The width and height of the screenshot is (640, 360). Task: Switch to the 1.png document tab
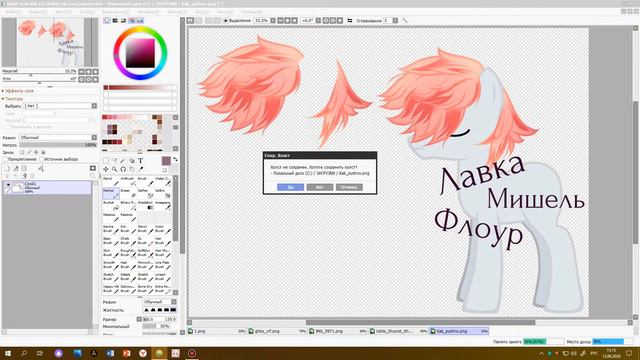point(217,331)
